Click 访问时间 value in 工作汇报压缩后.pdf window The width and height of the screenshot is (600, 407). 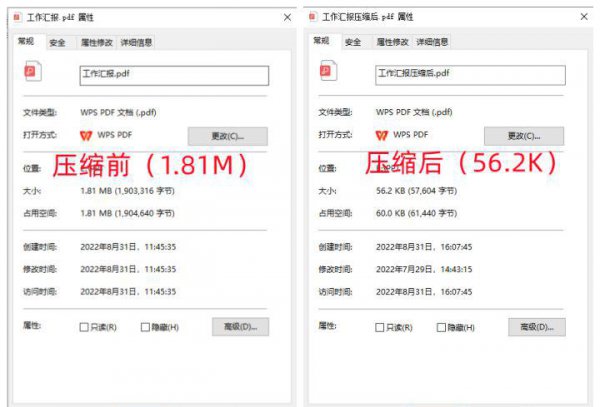(x=424, y=292)
